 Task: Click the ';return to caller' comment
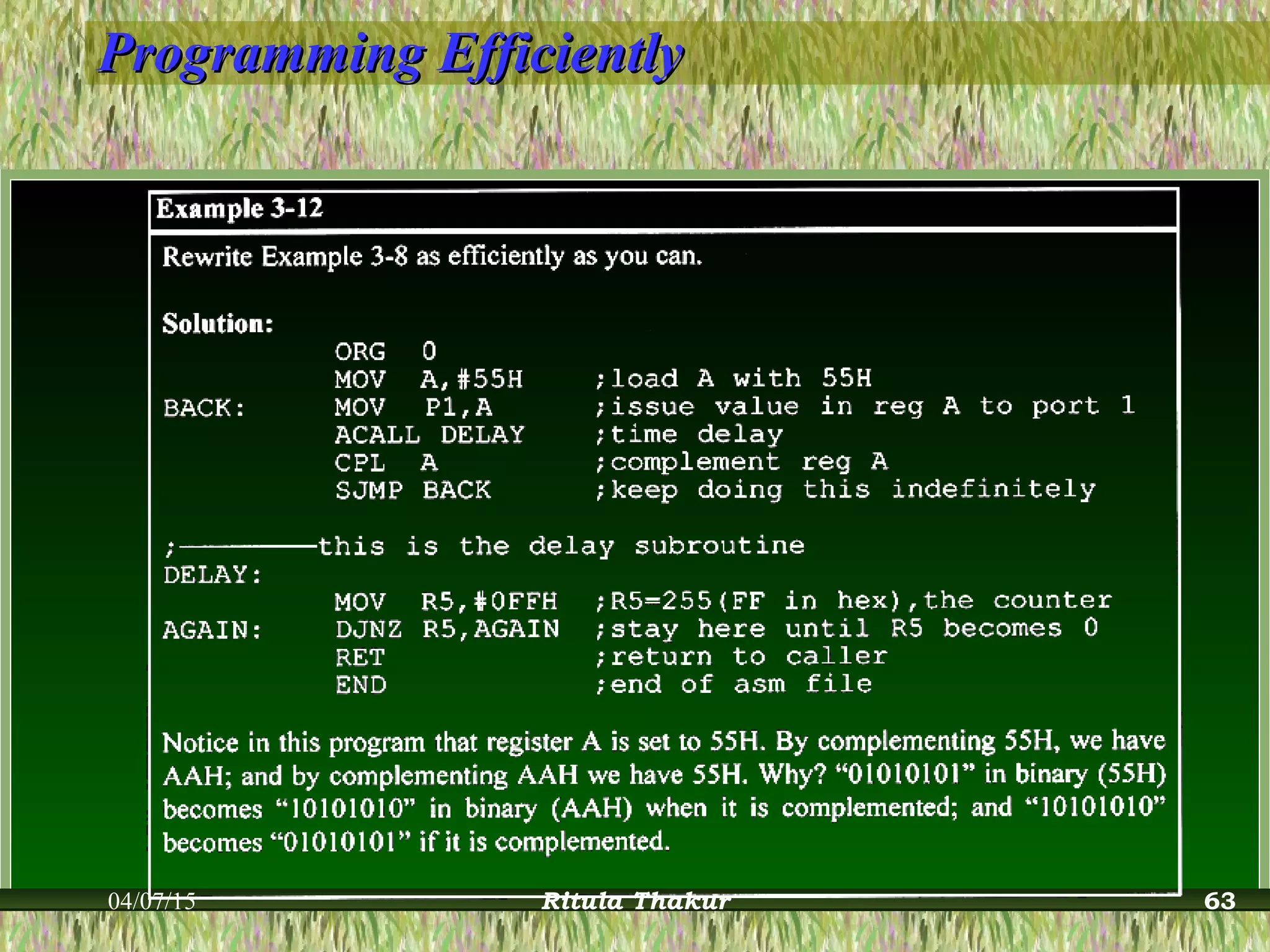click(741, 656)
